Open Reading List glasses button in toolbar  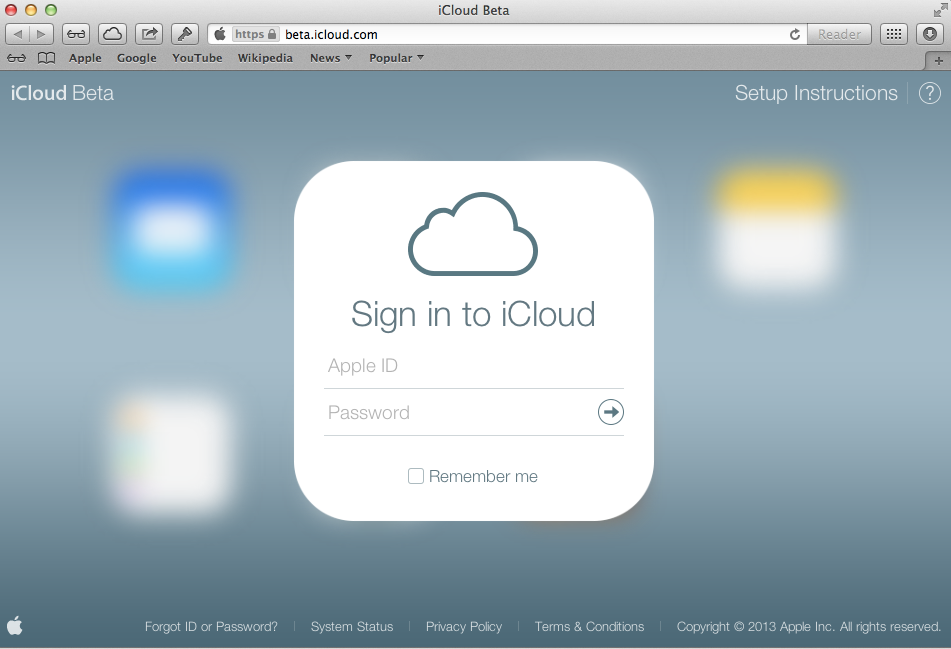tap(76, 34)
